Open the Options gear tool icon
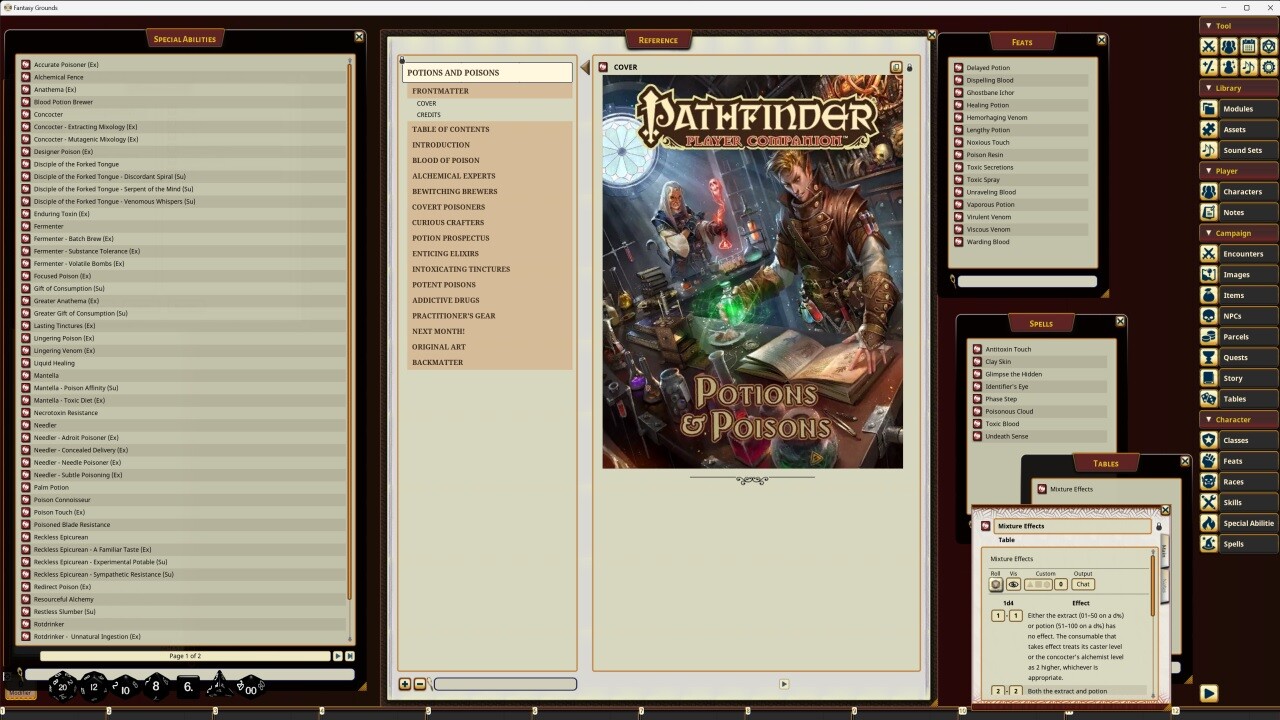Image resolution: width=1280 pixels, height=720 pixels. point(1269,67)
